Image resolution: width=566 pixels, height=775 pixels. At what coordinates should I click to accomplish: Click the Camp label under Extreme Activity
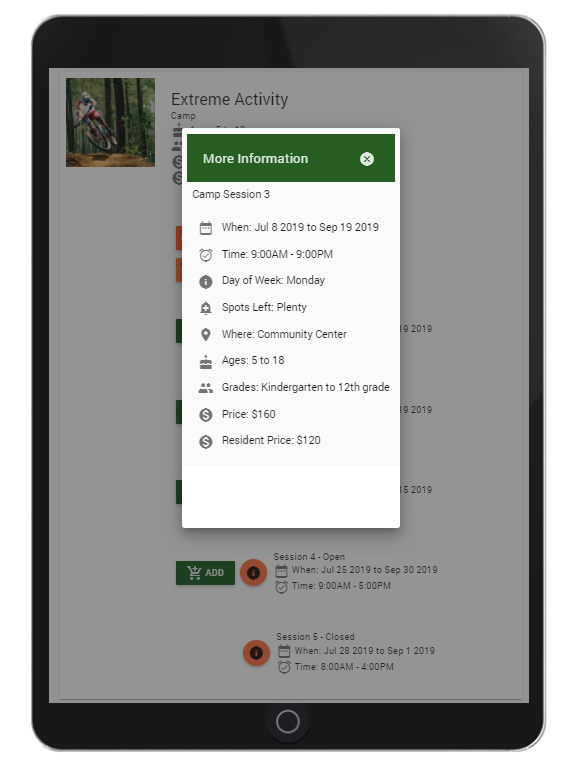tap(183, 116)
